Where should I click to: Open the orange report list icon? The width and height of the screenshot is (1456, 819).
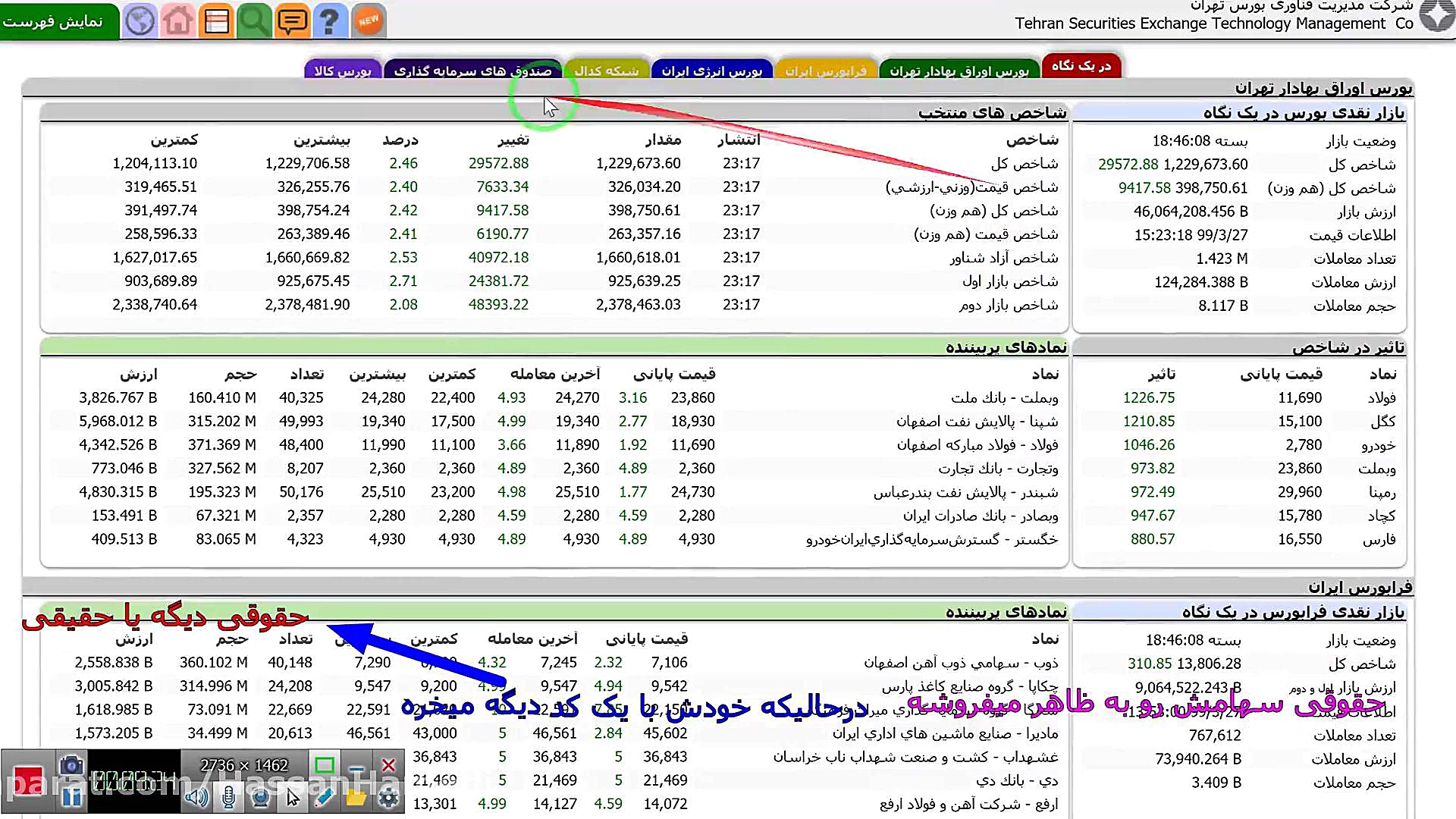coord(216,20)
